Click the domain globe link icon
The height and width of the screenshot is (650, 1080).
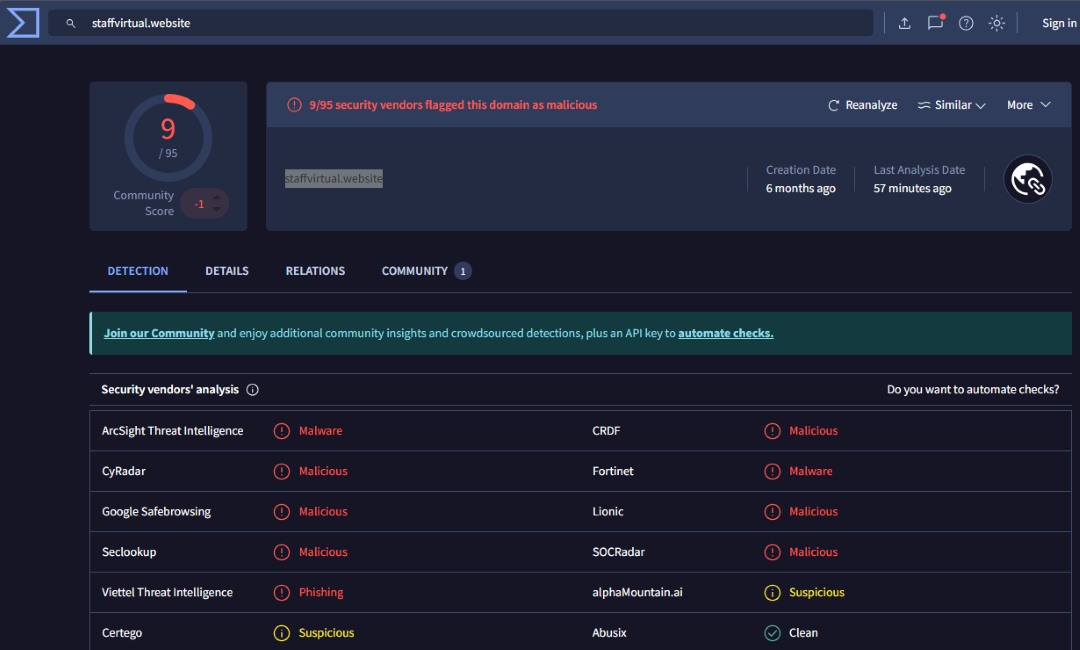(1028, 179)
